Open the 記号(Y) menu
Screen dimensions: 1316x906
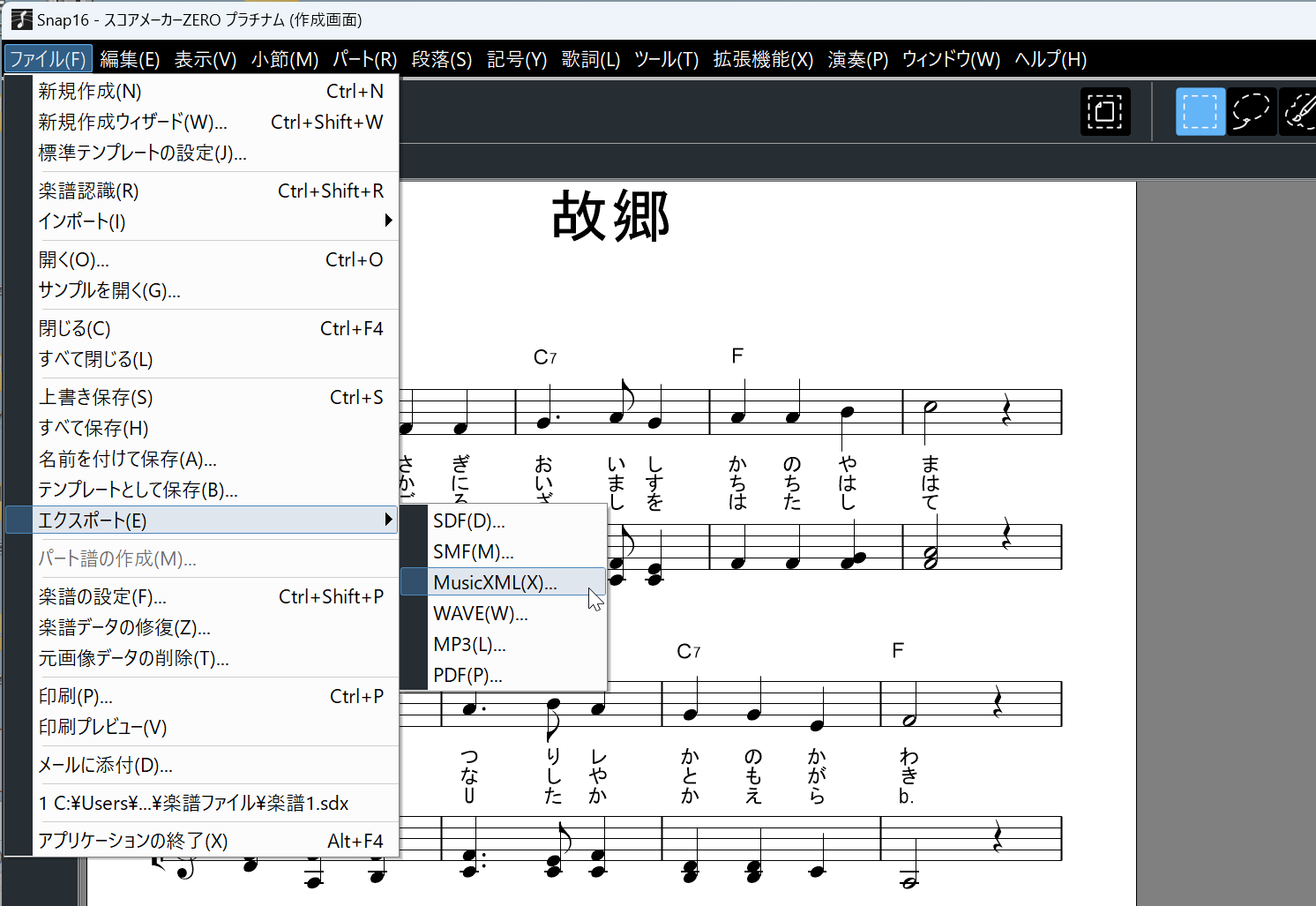tap(517, 59)
